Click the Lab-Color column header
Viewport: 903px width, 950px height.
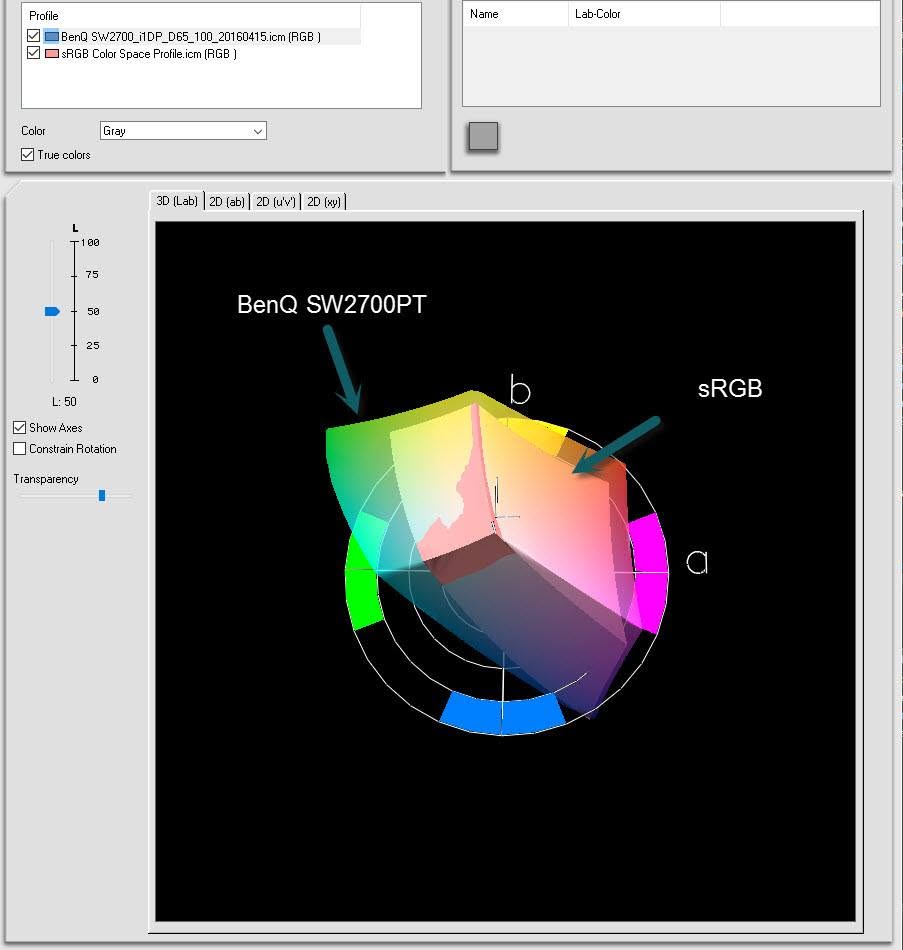pos(644,14)
